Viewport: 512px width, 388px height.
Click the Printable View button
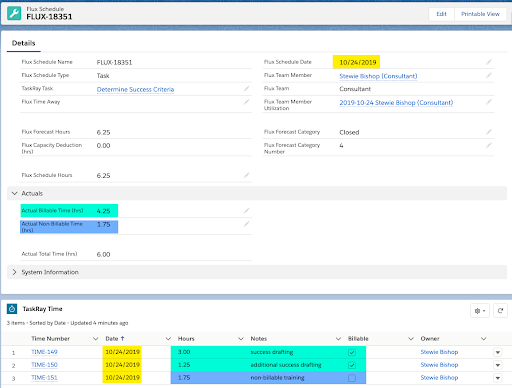click(x=480, y=14)
